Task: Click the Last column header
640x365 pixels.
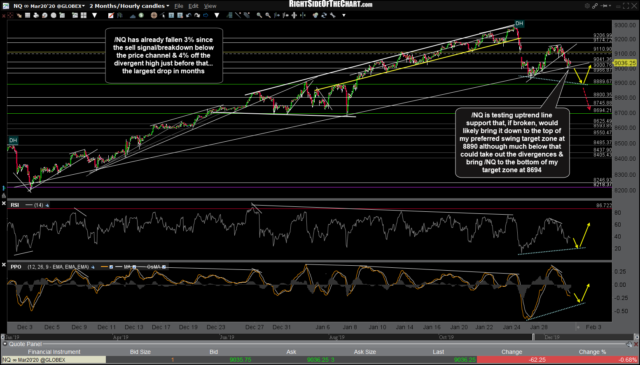Action: (438, 352)
